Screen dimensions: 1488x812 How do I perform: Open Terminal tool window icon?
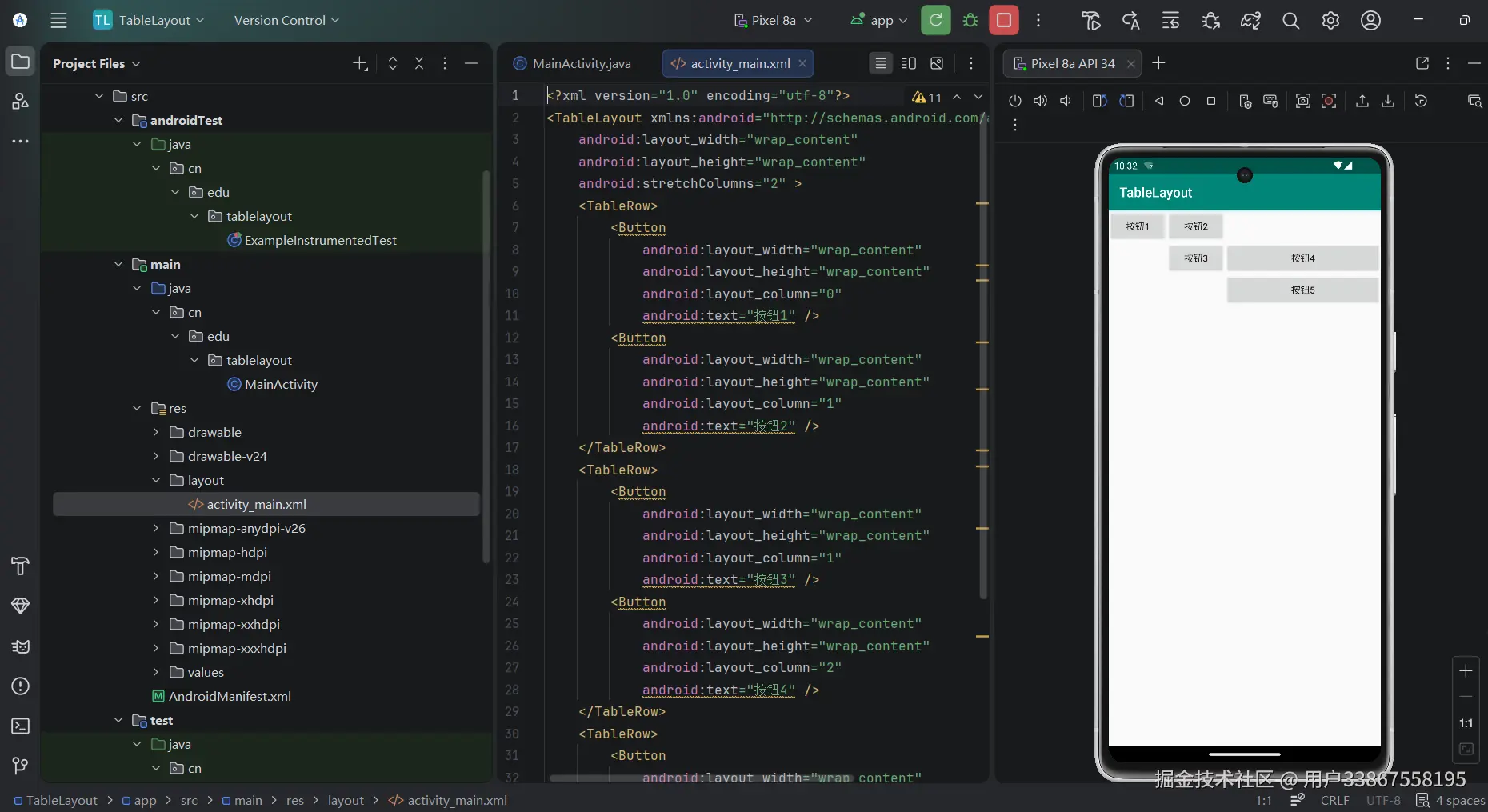(20, 726)
